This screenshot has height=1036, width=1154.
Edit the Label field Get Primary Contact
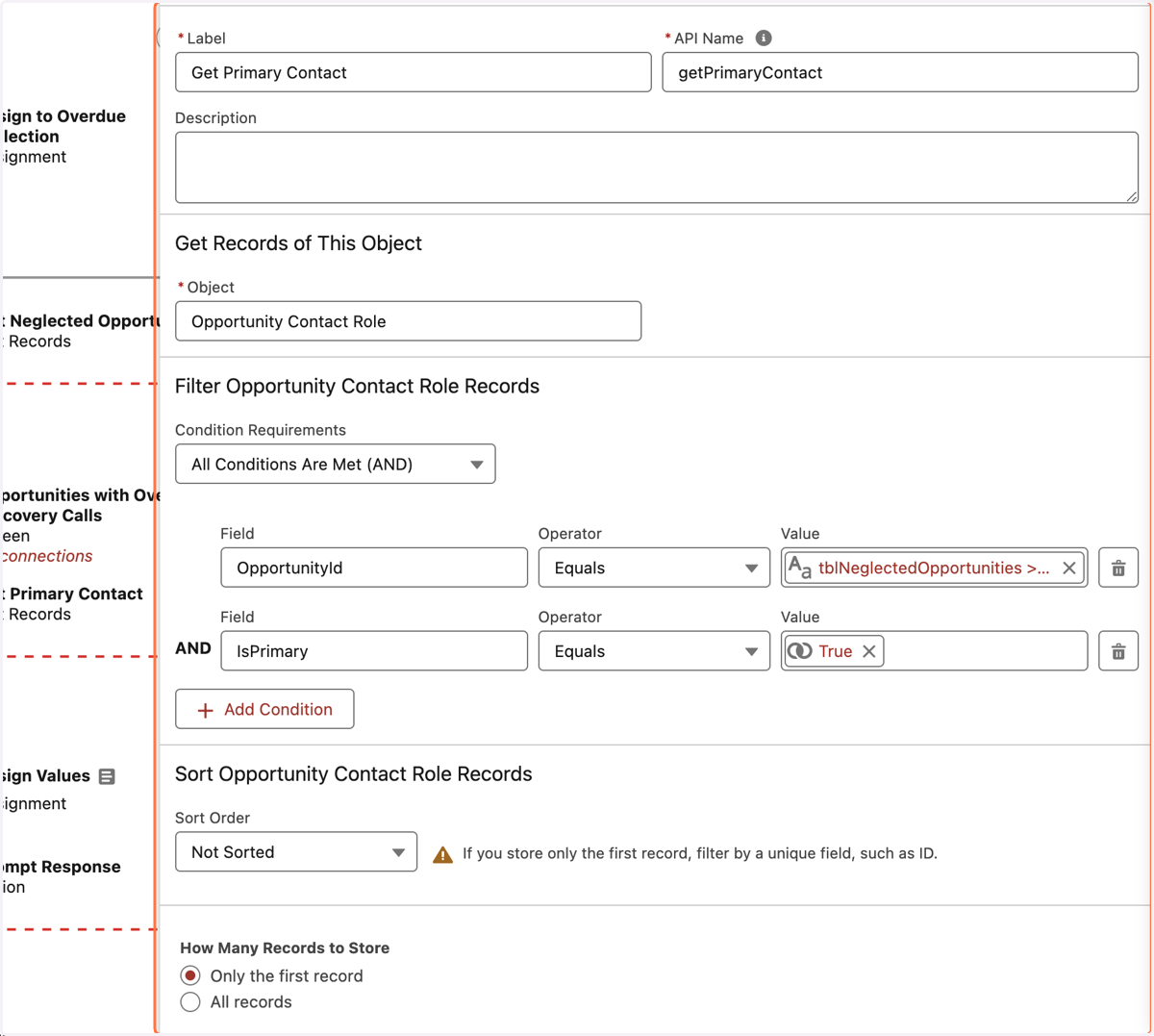coord(414,72)
